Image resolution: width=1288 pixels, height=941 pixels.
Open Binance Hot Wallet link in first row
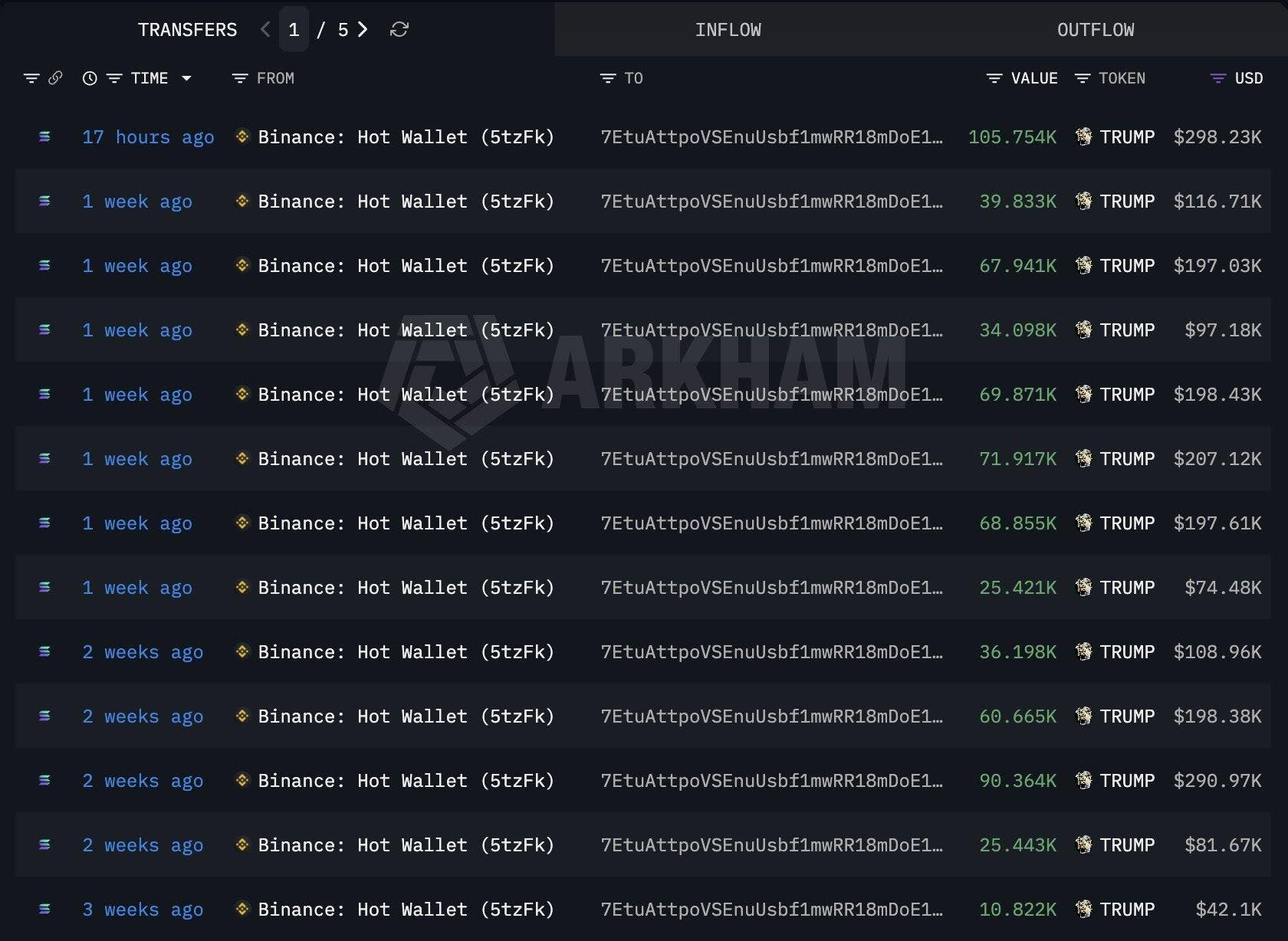click(x=406, y=137)
